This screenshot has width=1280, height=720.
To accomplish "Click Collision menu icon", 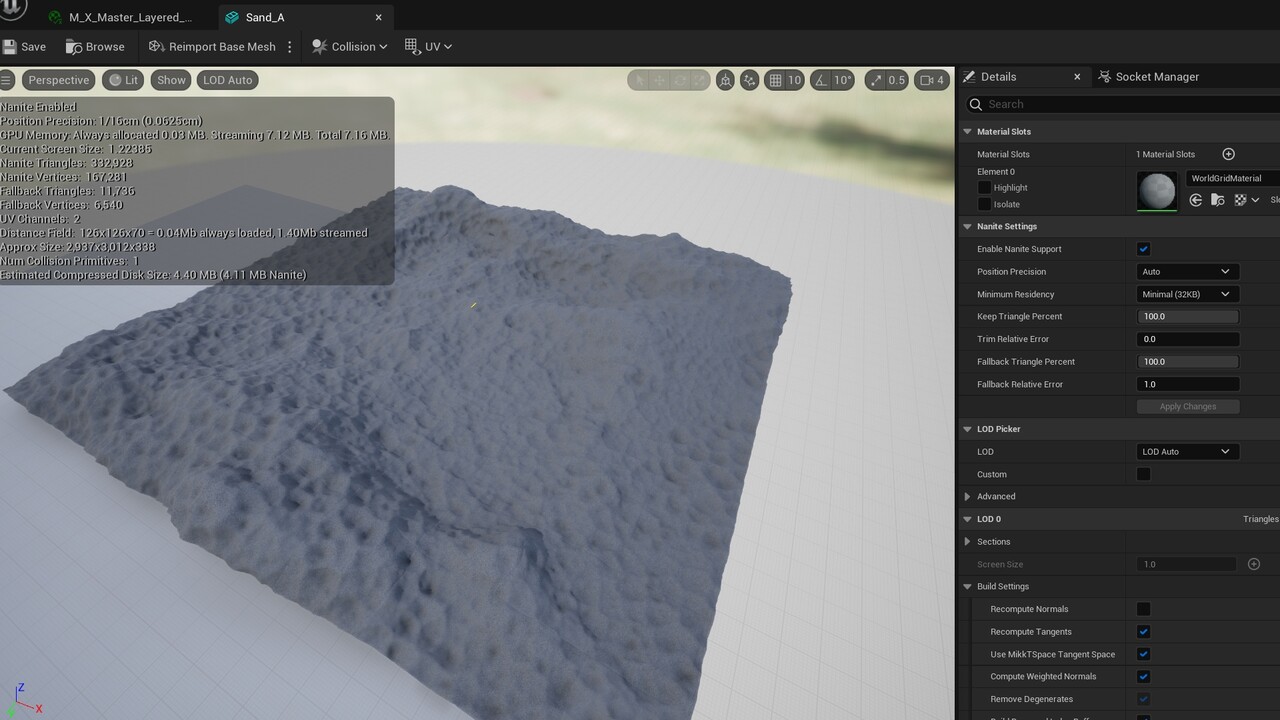I will tap(320, 46).
